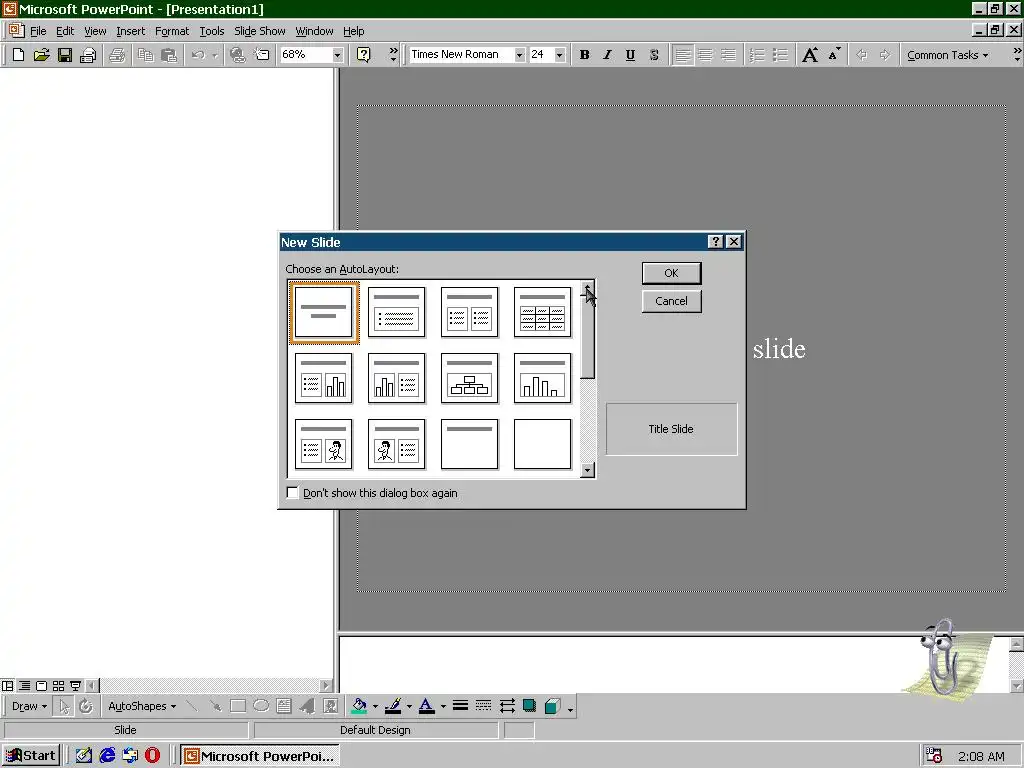
Task: Toggle numbered list formatting
Action: pyautogui.click(x=757, y=55)
